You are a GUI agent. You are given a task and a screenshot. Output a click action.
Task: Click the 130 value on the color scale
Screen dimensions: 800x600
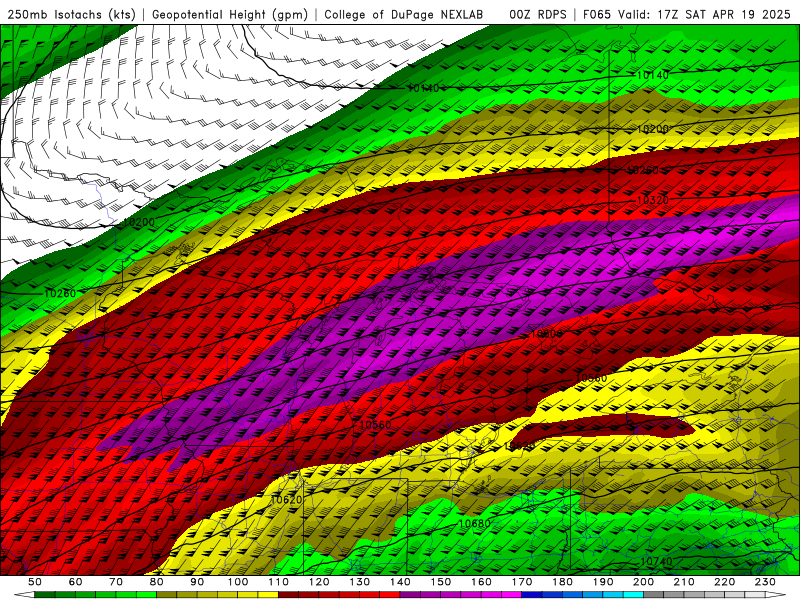tap(360, 582)
